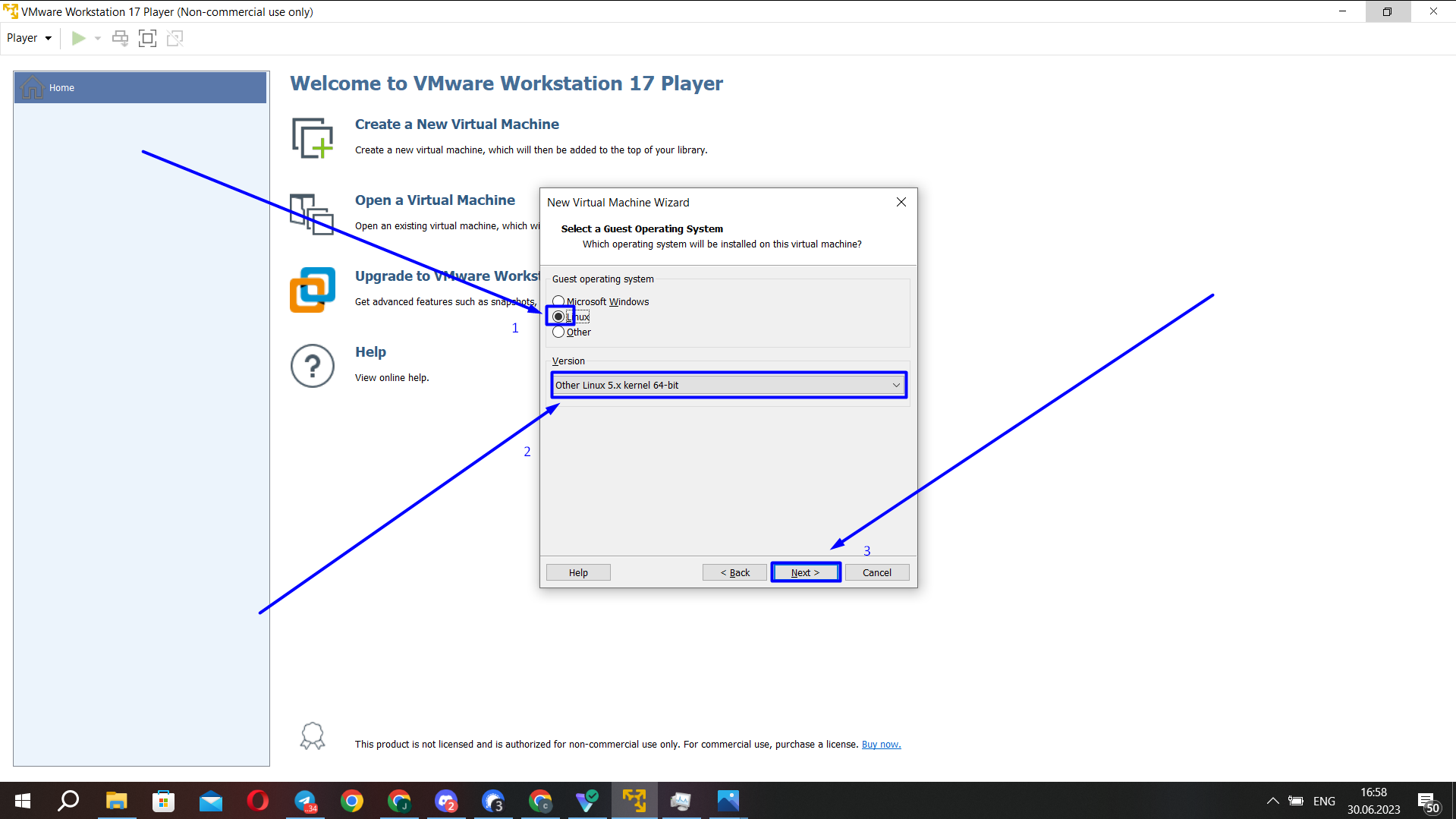Show hidden system tray icons
This screenshot has width=1456, height=819.
[1272, 801]
